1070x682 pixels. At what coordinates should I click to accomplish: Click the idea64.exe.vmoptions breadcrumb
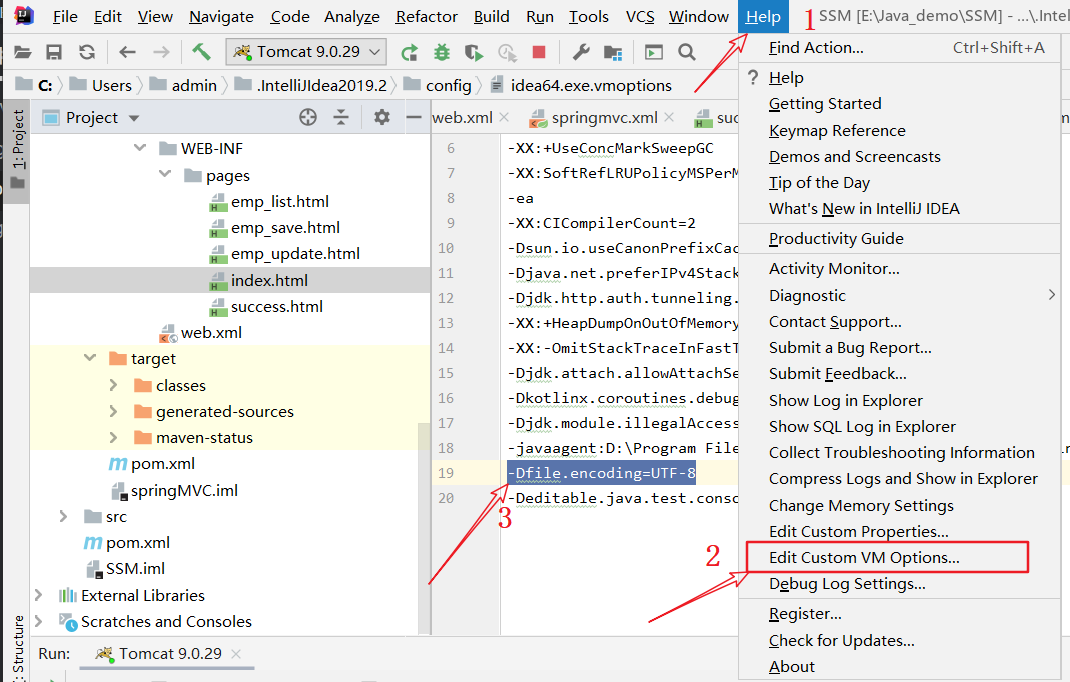point(581,85)
